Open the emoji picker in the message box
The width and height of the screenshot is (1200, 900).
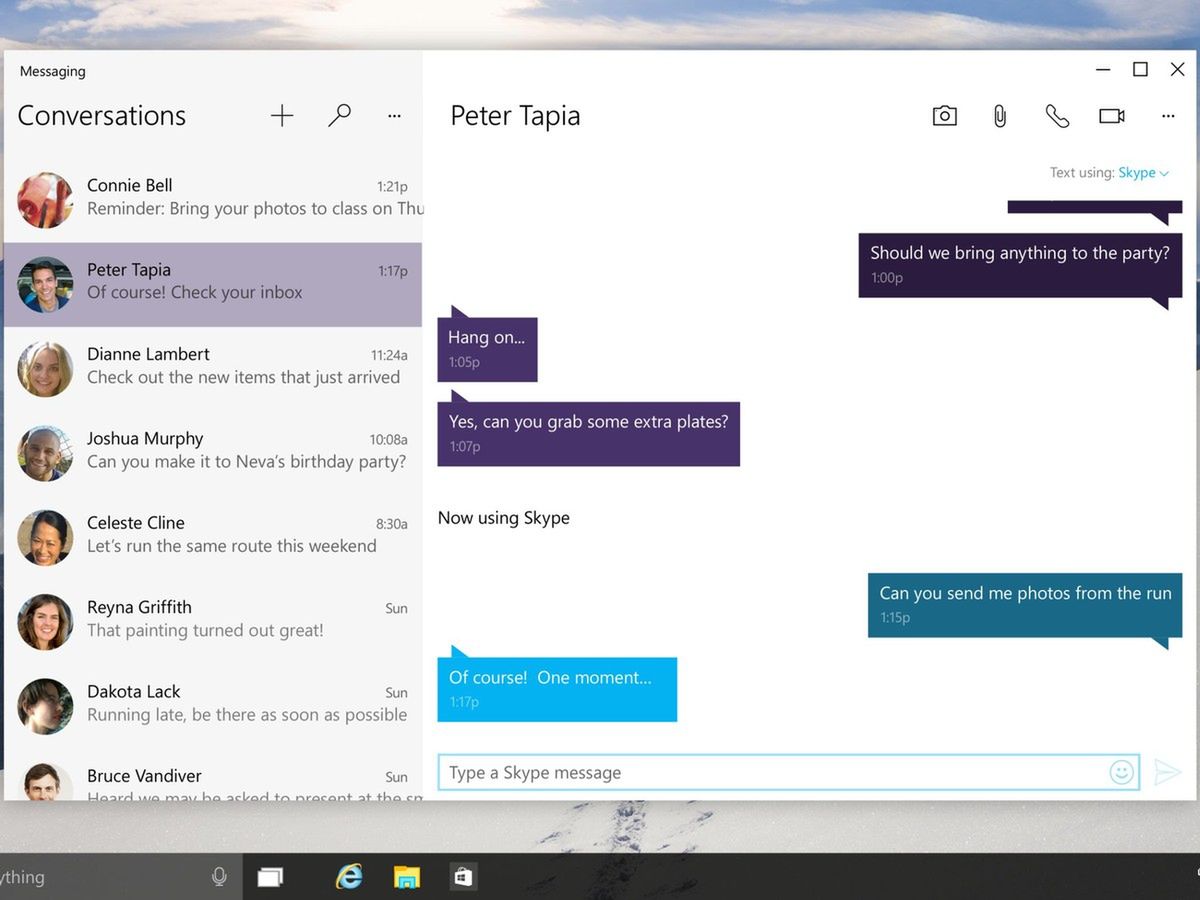click(x=1122, y=772)
